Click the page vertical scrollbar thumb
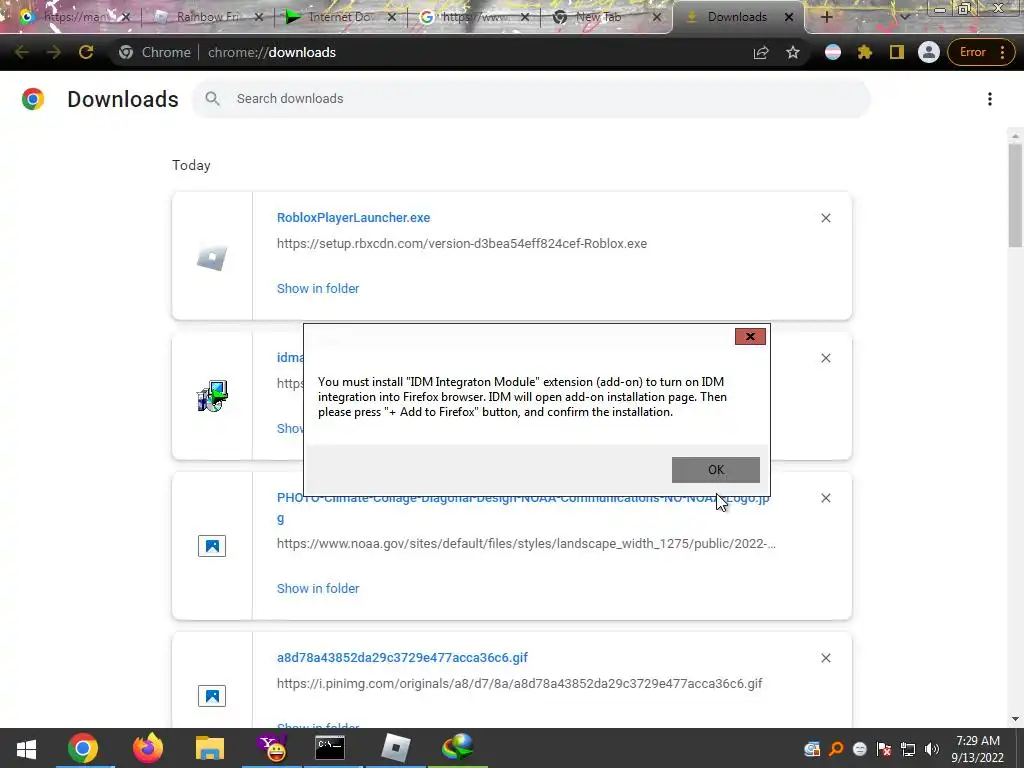Image resolution: width=1024 pixels, height=768 pixels. click(x=1015, y=195)
